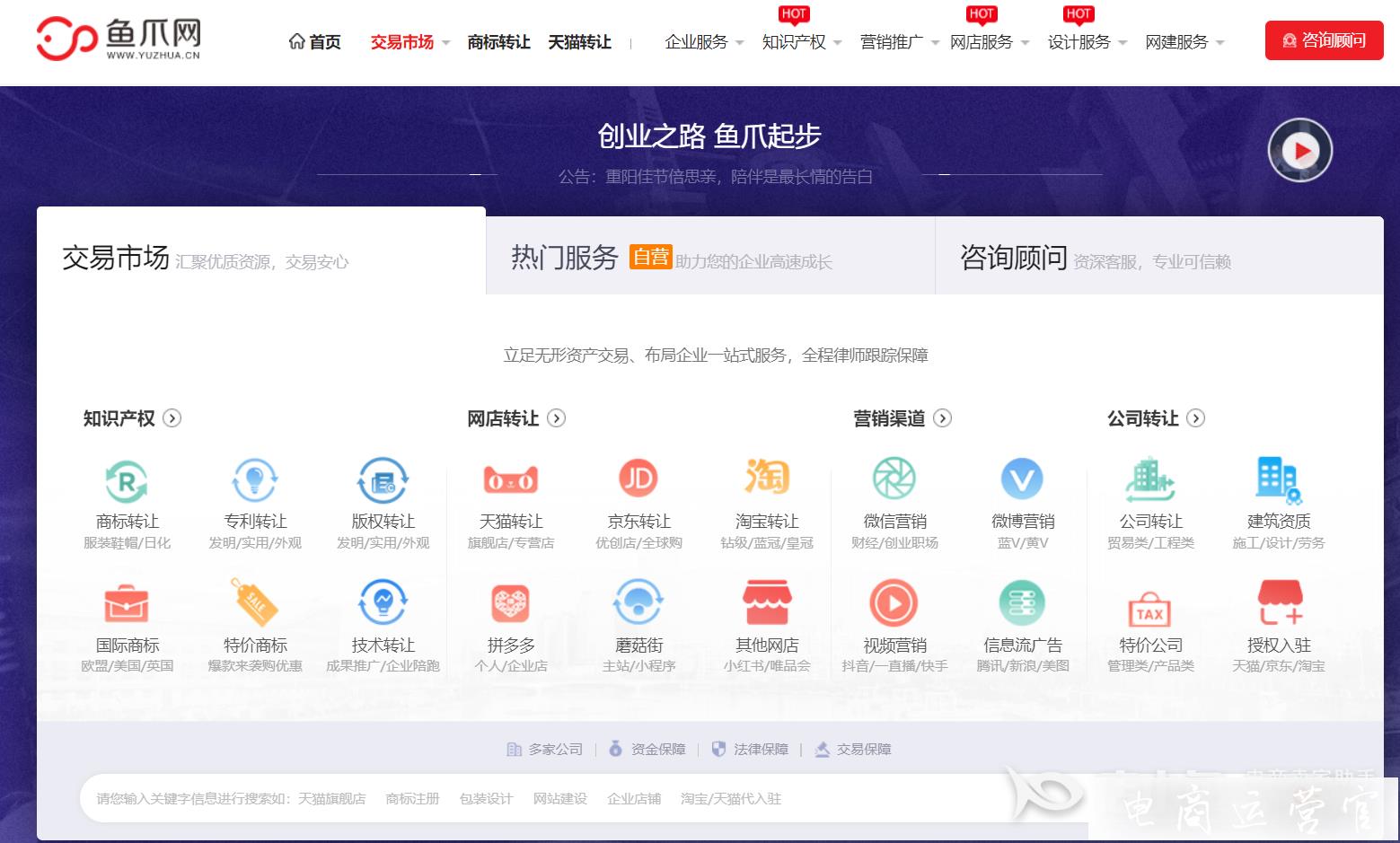1400x843 pixels.
Task: Click the 天猫旗舰店 search suggestion
Action: 332,798
